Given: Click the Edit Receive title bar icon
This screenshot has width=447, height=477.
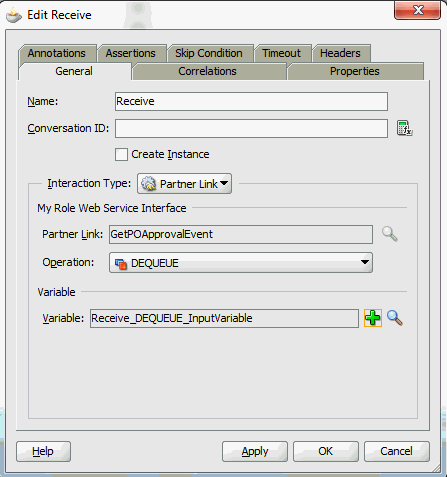Looking at the screenshot, I should (14, 15).
